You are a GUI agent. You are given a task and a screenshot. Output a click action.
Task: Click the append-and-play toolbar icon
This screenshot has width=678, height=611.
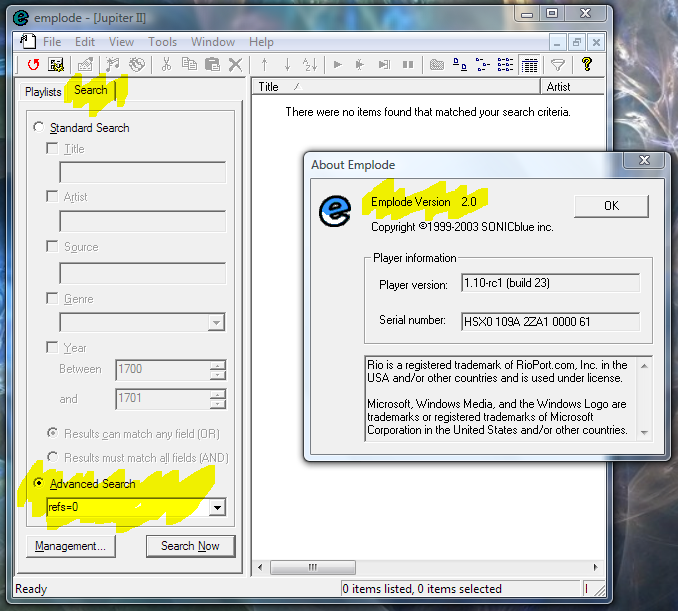pyautogui.click(x=360, y=65)
